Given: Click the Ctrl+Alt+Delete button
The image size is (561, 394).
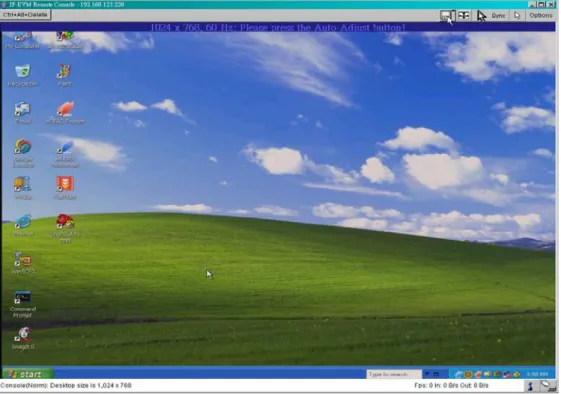Looking at the screenshot, I should tap(25, 15).
